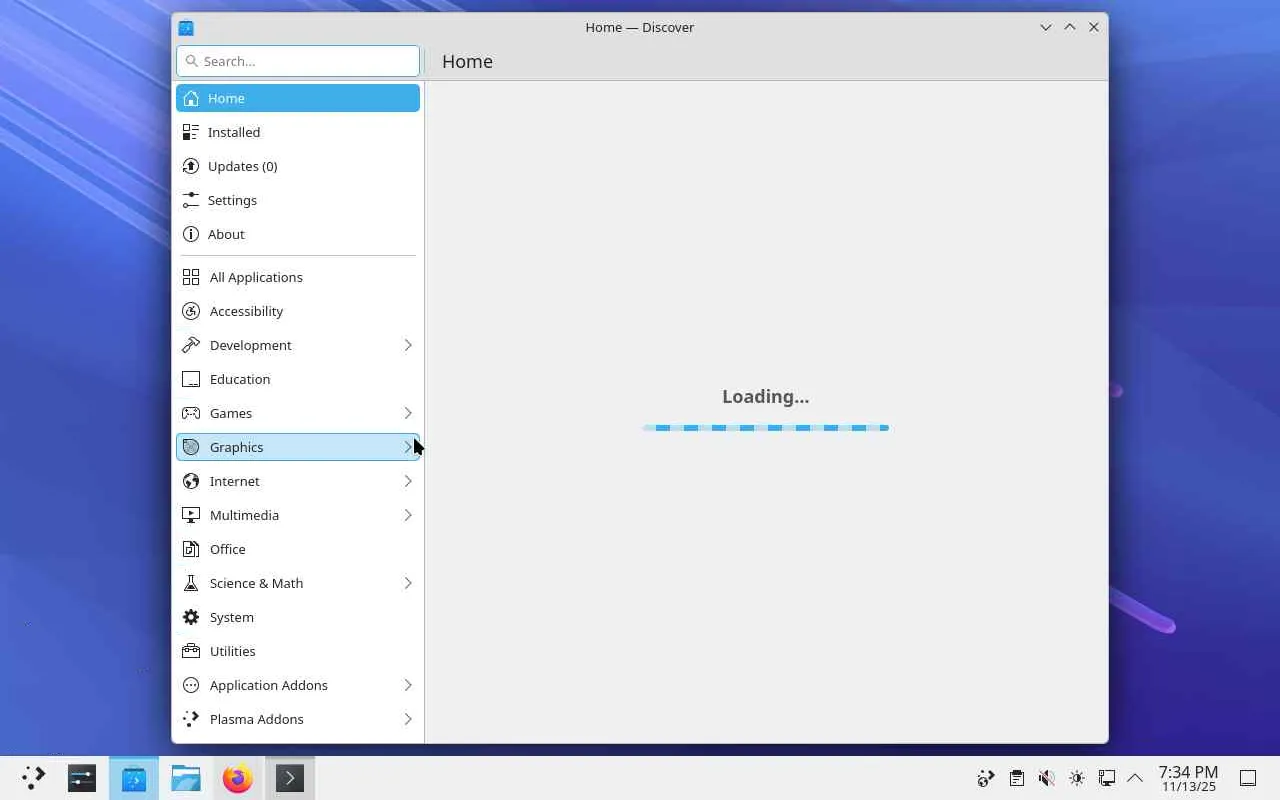Open the Installed applications page

[x=298, y=132]
